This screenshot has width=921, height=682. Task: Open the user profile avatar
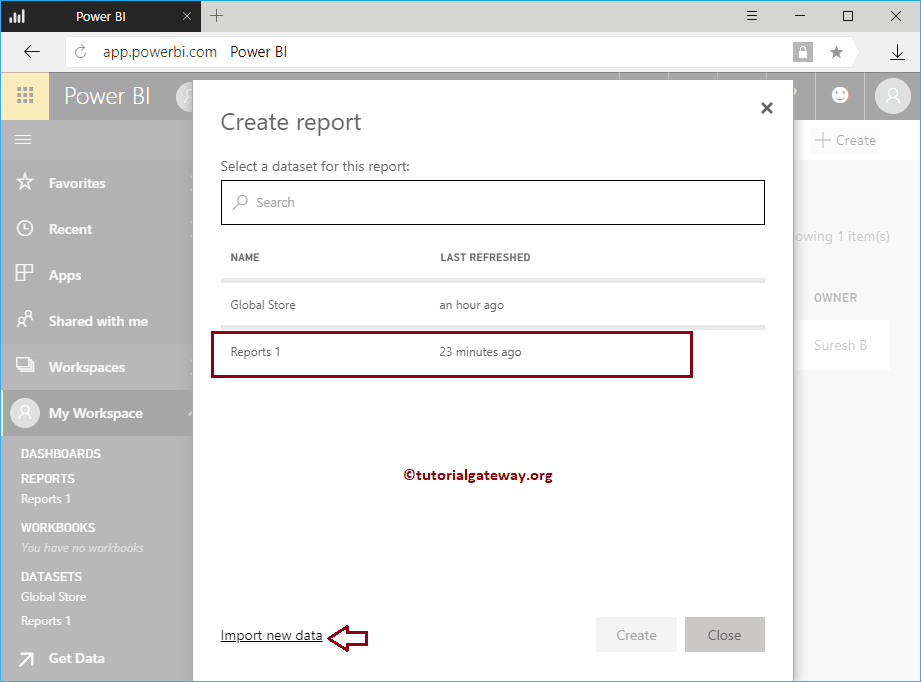coord(891,96)
